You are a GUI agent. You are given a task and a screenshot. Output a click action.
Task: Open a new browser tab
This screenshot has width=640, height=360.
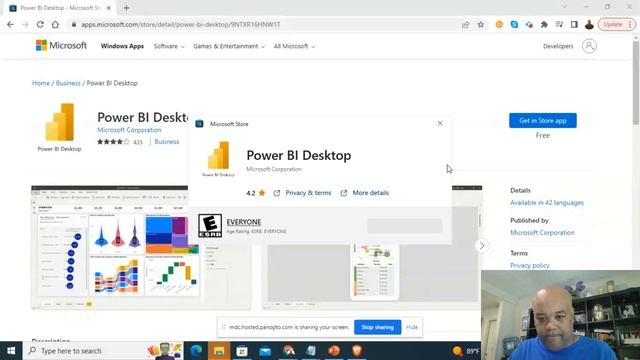[126, 8]
